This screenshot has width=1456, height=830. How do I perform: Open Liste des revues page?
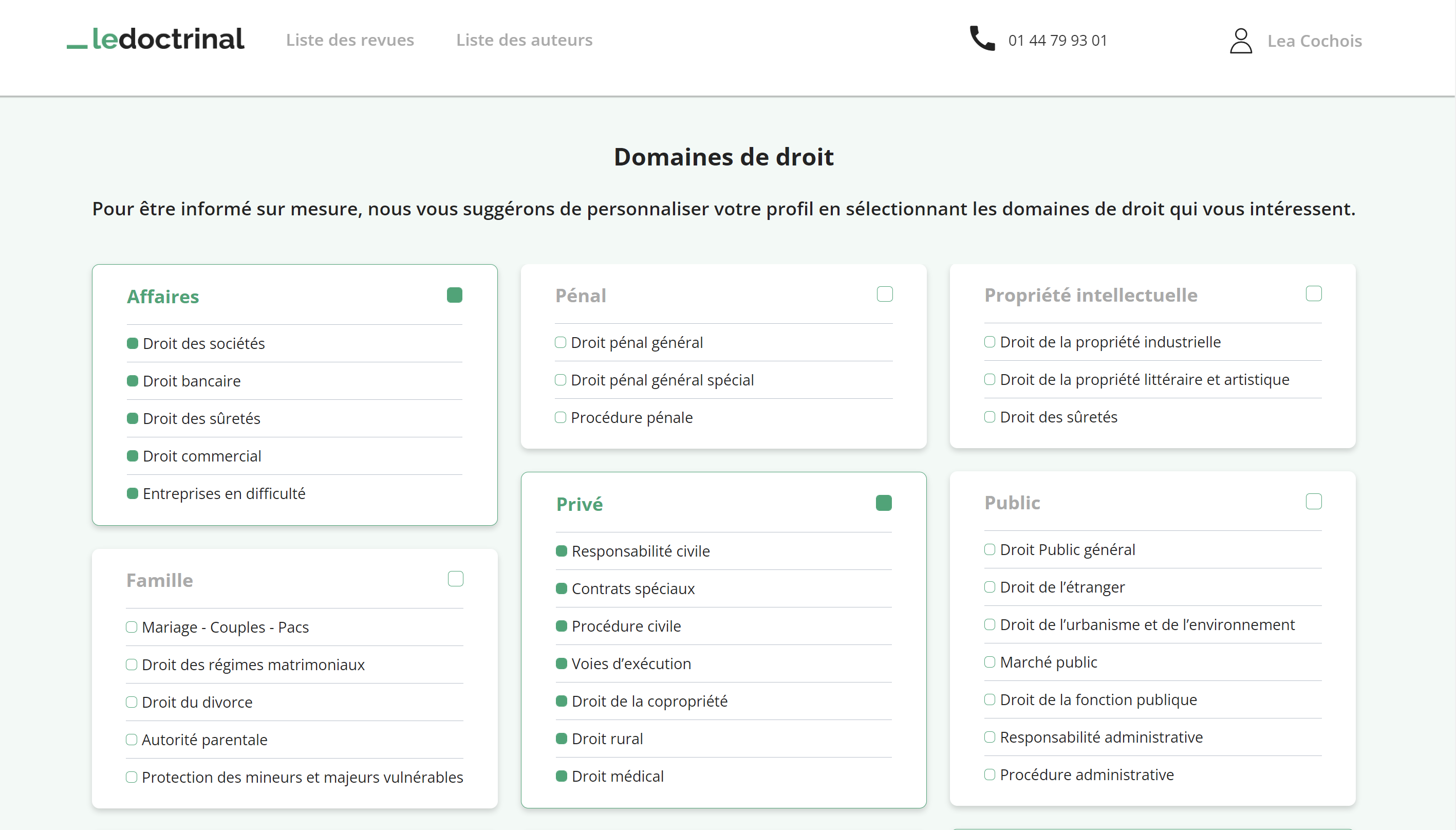point(349,40)
